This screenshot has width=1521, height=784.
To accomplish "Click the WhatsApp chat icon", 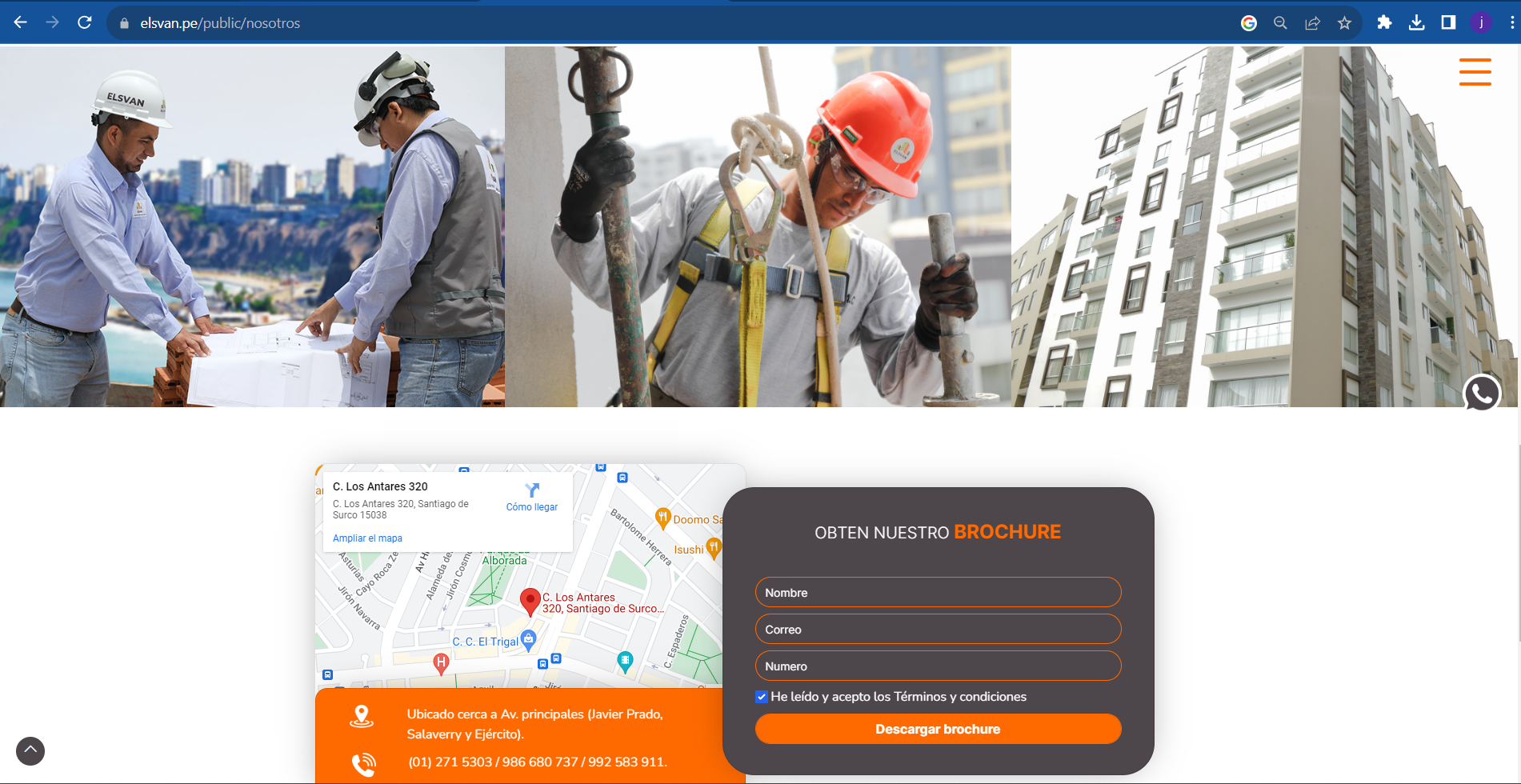I will pos(1481,394).
